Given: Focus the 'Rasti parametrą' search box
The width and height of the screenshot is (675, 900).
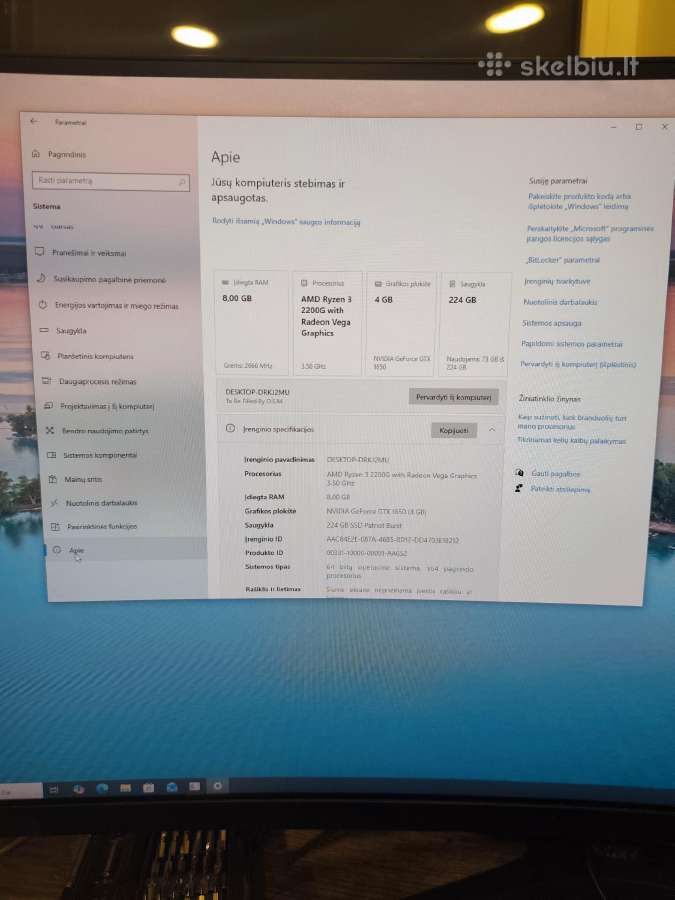Looking at the screenshot, I should [x=111, y=181].
